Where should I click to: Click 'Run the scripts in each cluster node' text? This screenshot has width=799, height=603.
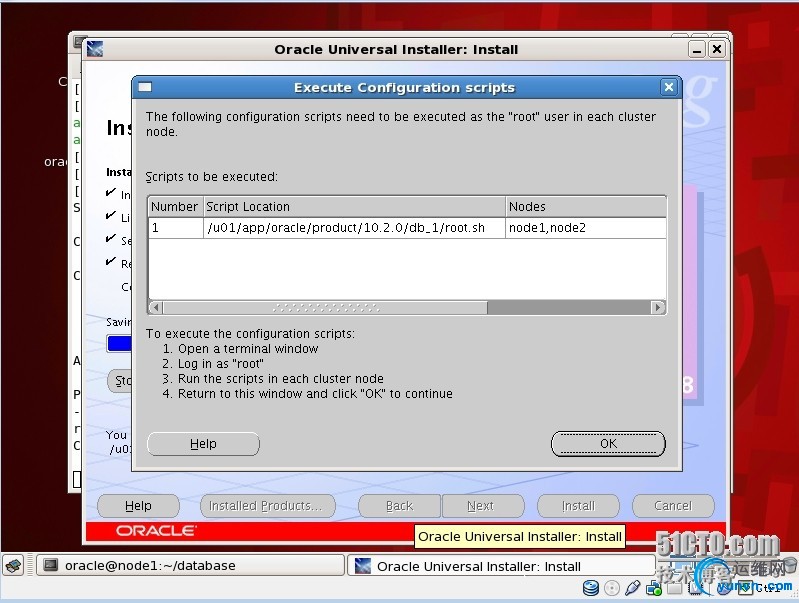point(280,379)
